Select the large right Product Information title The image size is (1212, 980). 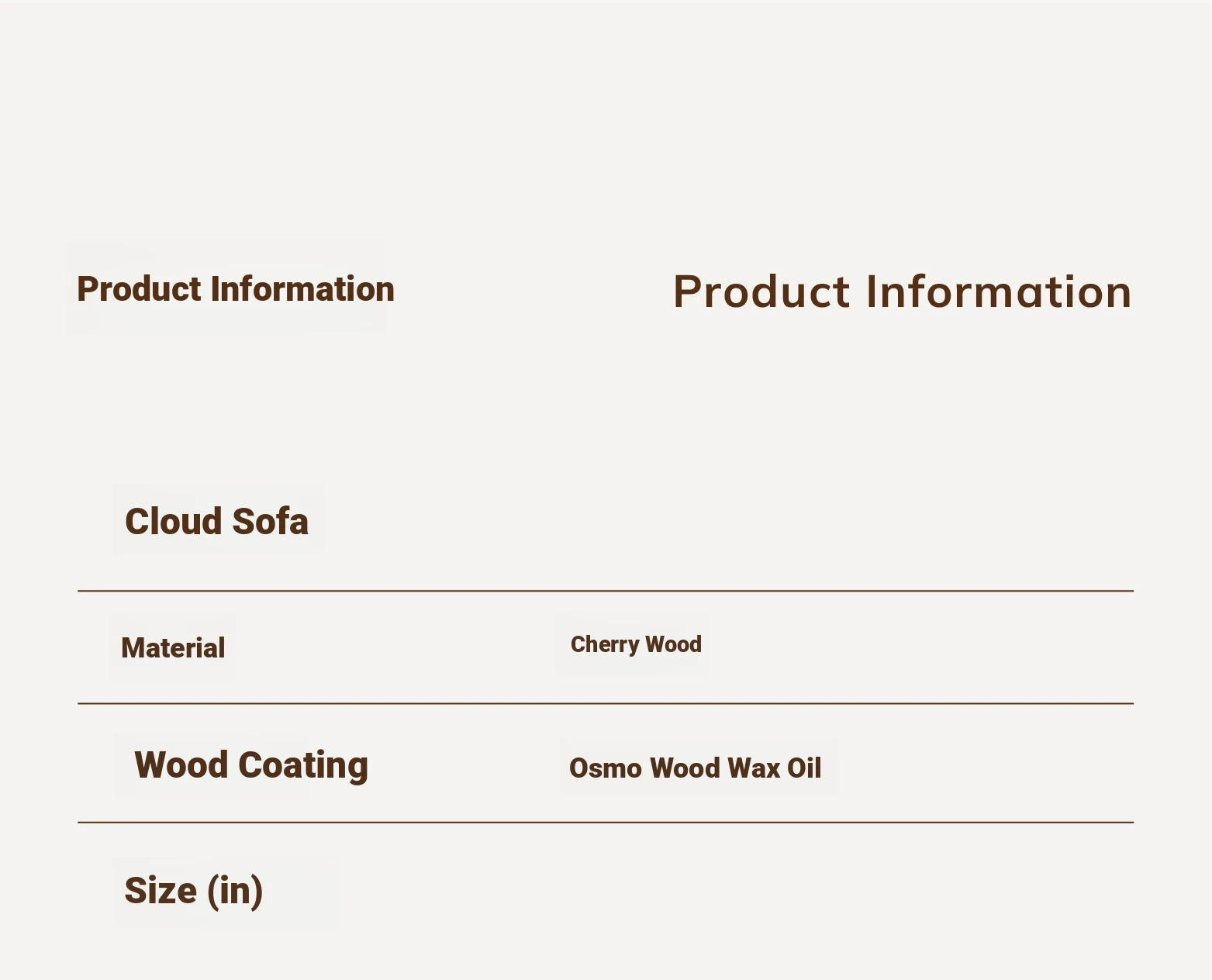[x=902, y=292]
